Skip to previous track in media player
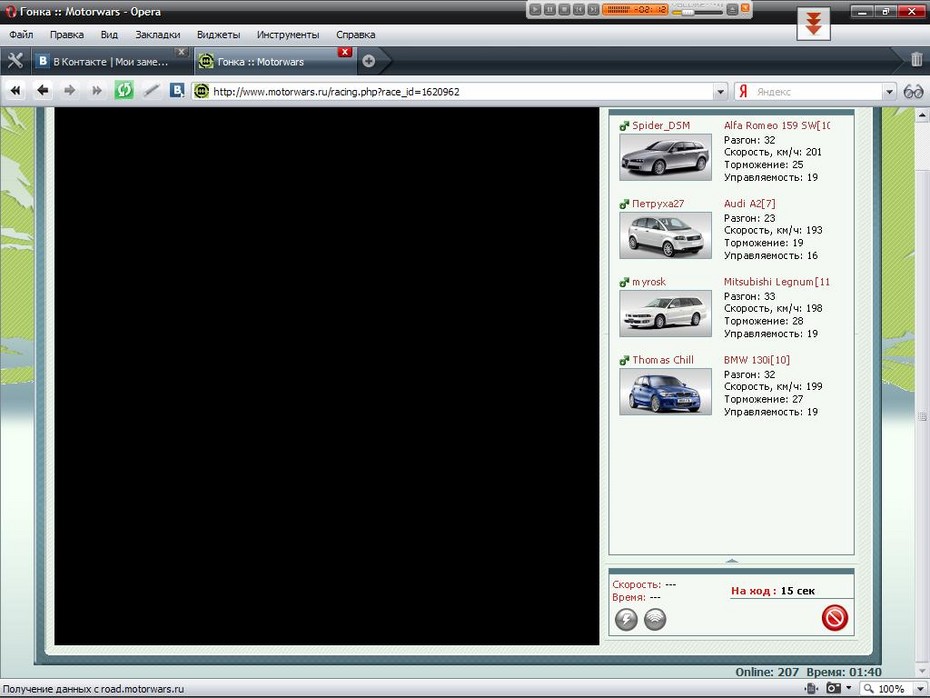This screenshot has height=698, width=930. pos(578,9)
